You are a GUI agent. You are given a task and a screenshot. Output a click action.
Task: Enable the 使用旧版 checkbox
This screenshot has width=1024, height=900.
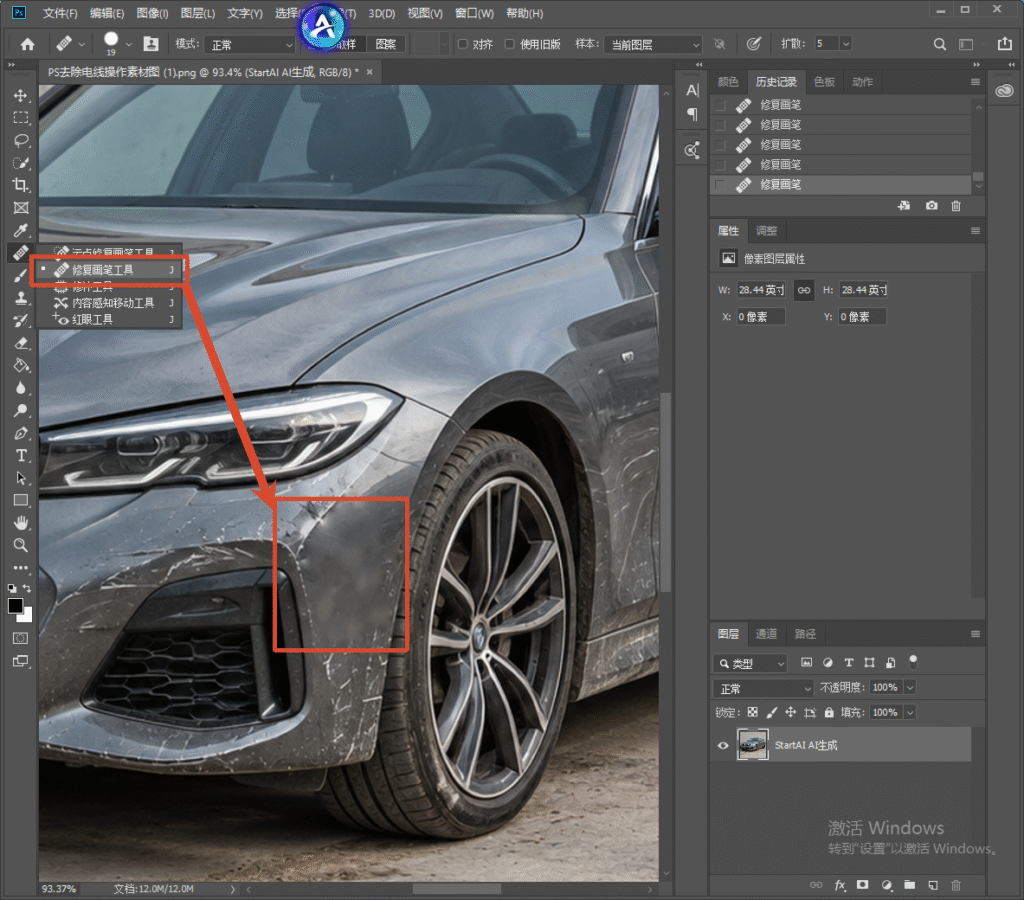pos(510,44)
